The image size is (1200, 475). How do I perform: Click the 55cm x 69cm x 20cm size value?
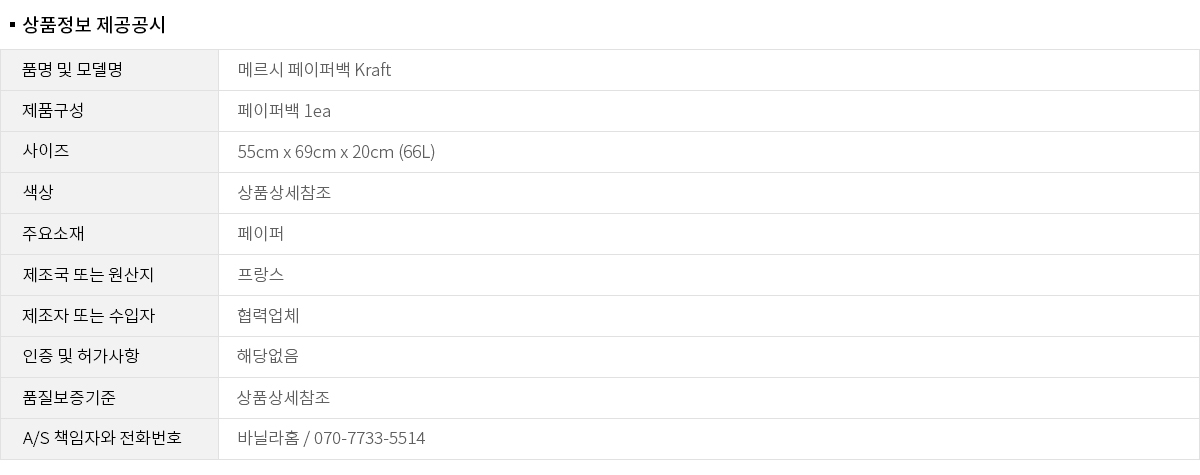click(x=336, y=152)
